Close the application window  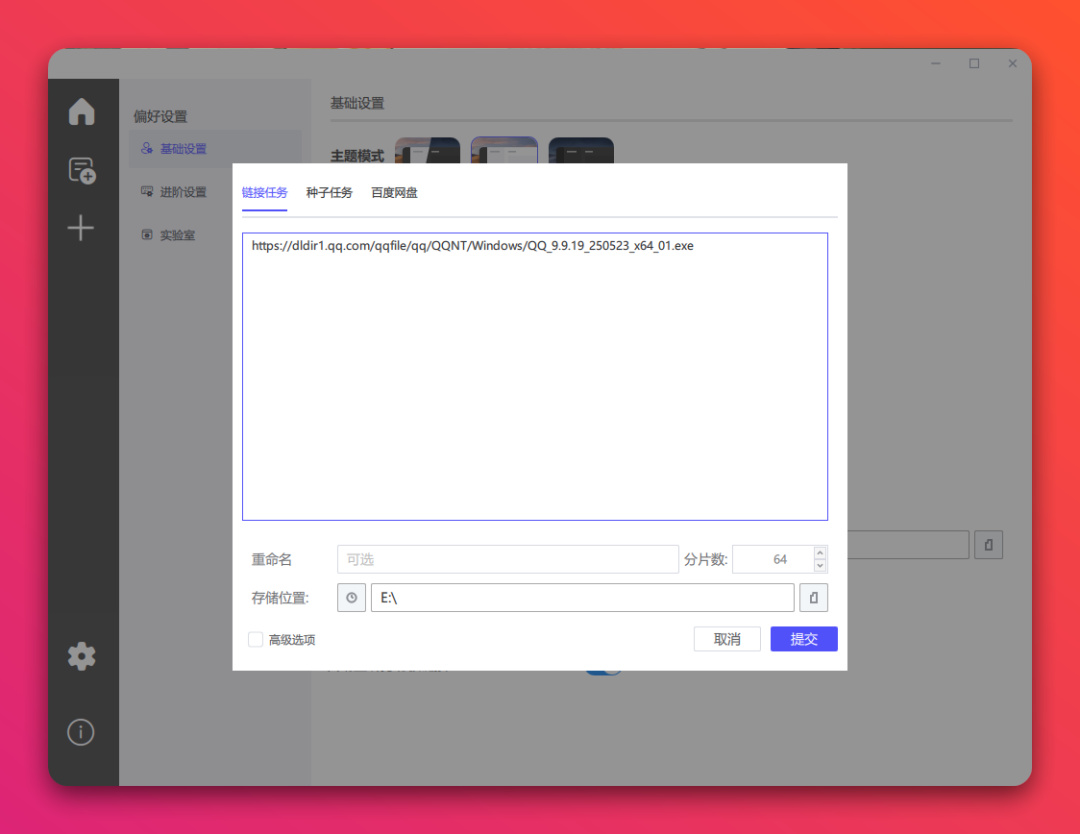[x=1012, y=63]
